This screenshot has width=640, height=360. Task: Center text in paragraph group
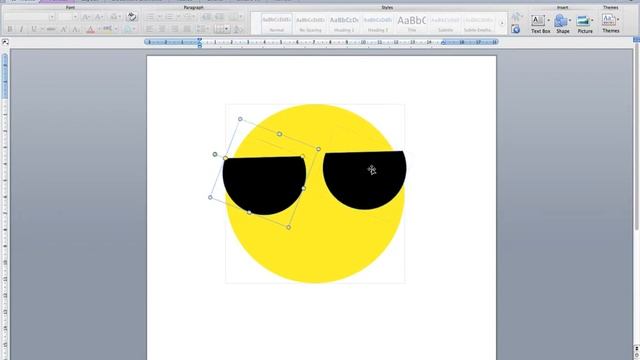162,29
